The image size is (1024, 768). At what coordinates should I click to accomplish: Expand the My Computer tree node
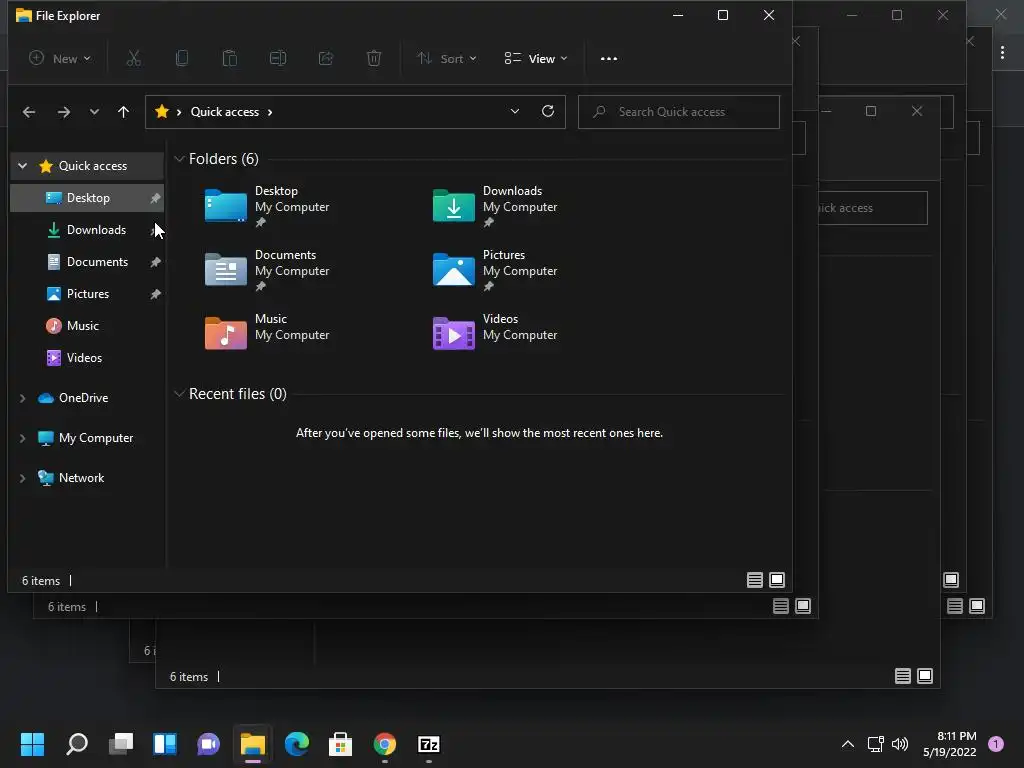23,438
